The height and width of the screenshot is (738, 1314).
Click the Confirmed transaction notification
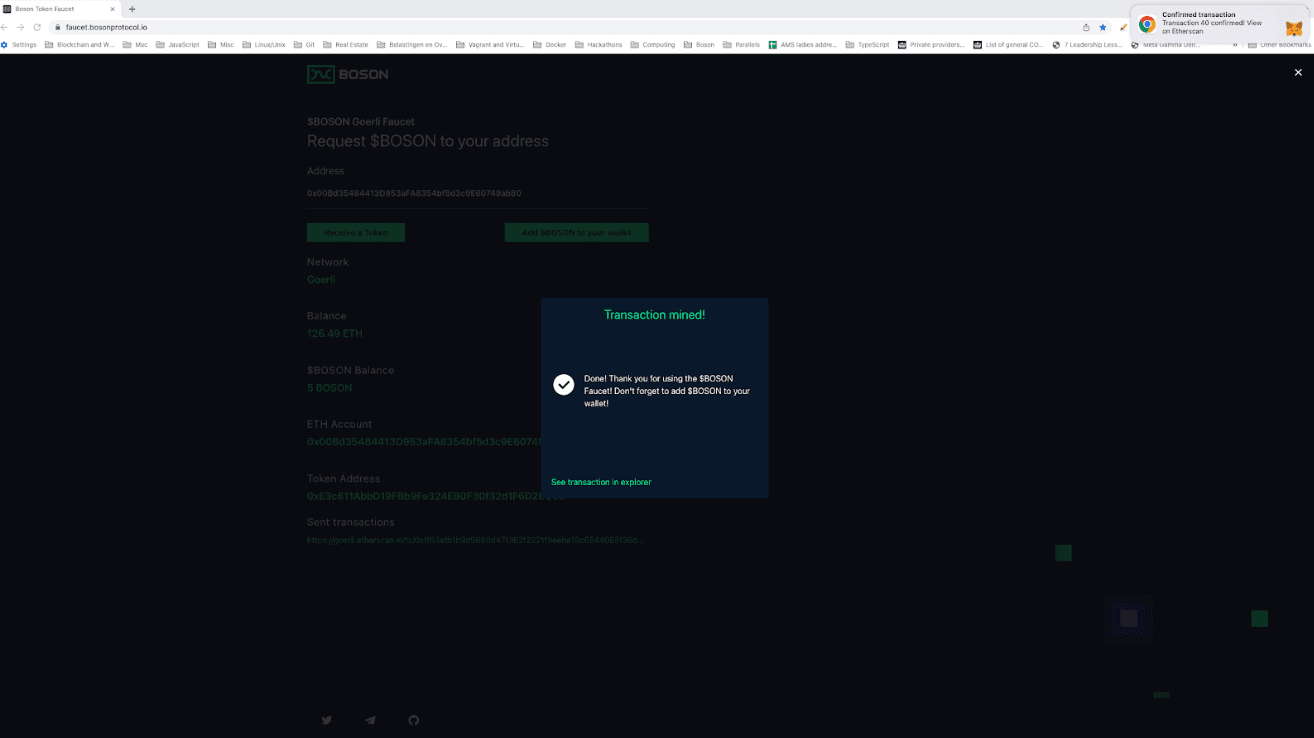point(1220,23)
